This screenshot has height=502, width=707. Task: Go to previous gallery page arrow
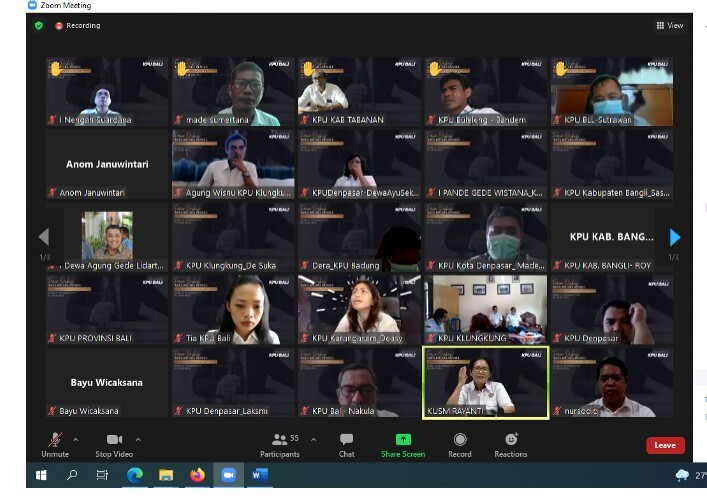tap(43, 237)
